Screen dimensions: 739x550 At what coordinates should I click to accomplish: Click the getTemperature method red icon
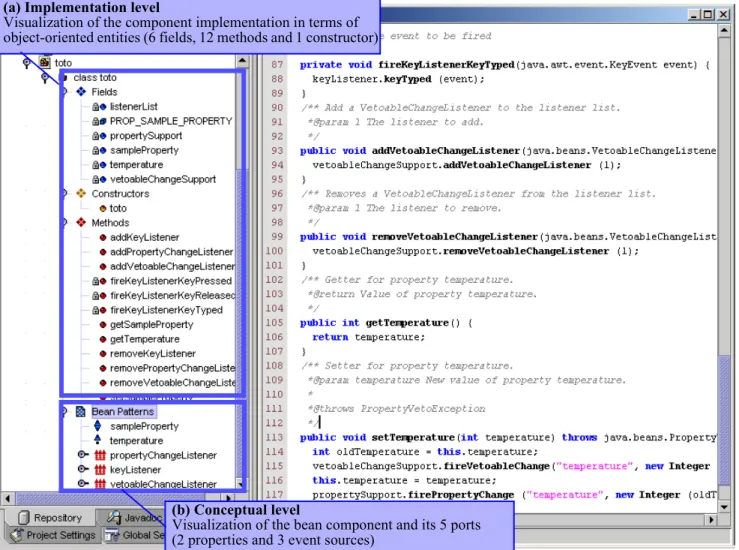click(x=103, y=339)
